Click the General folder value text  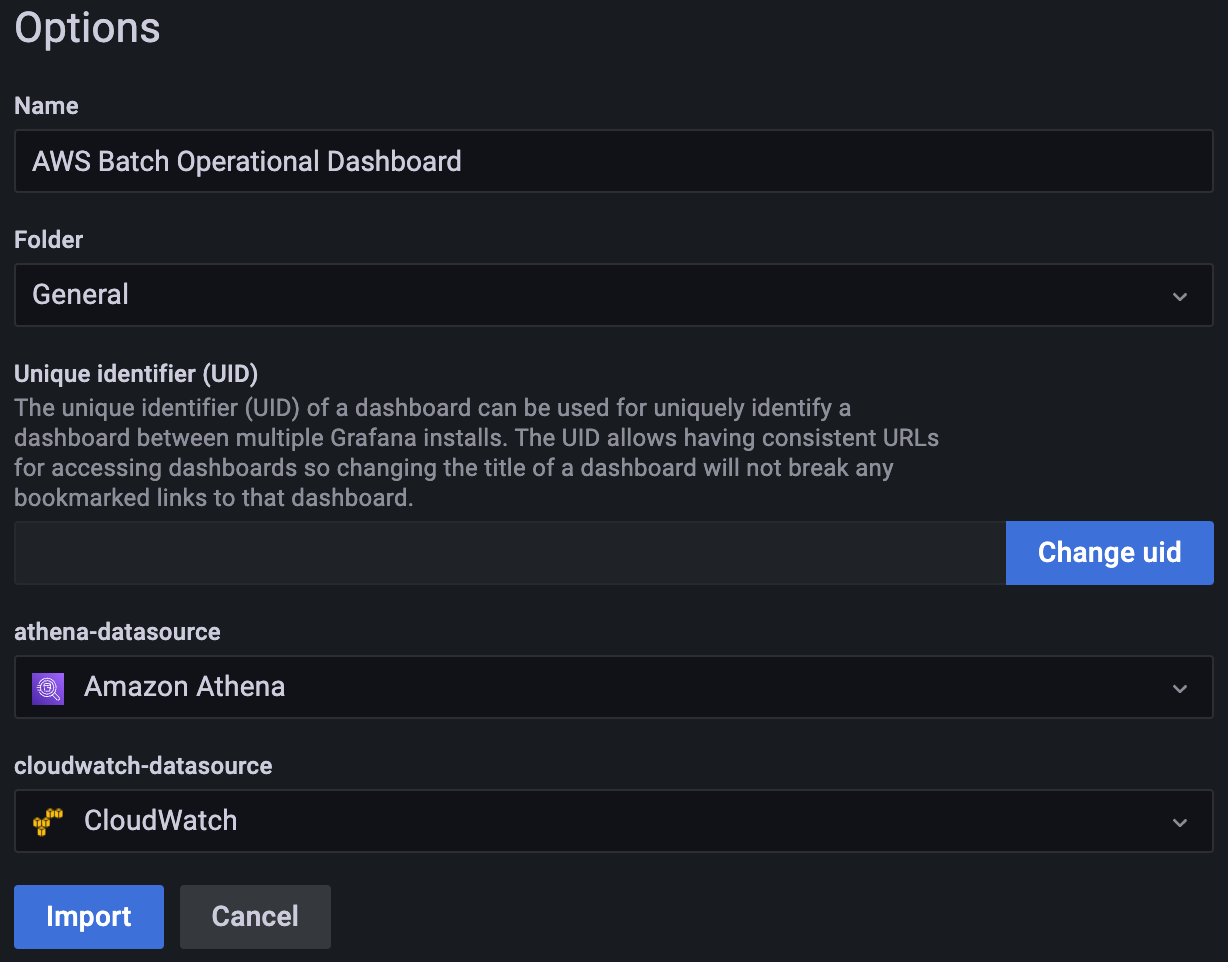coord(80,295)
